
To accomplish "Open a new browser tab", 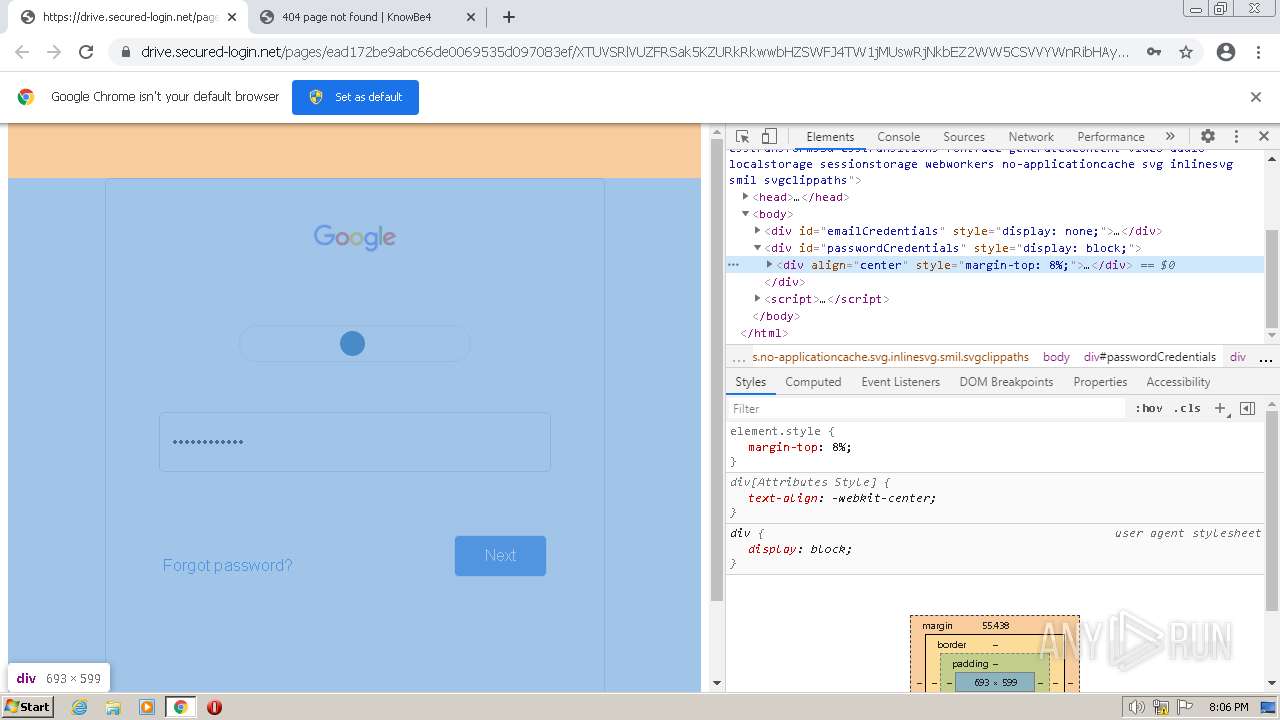I will 509,17.
